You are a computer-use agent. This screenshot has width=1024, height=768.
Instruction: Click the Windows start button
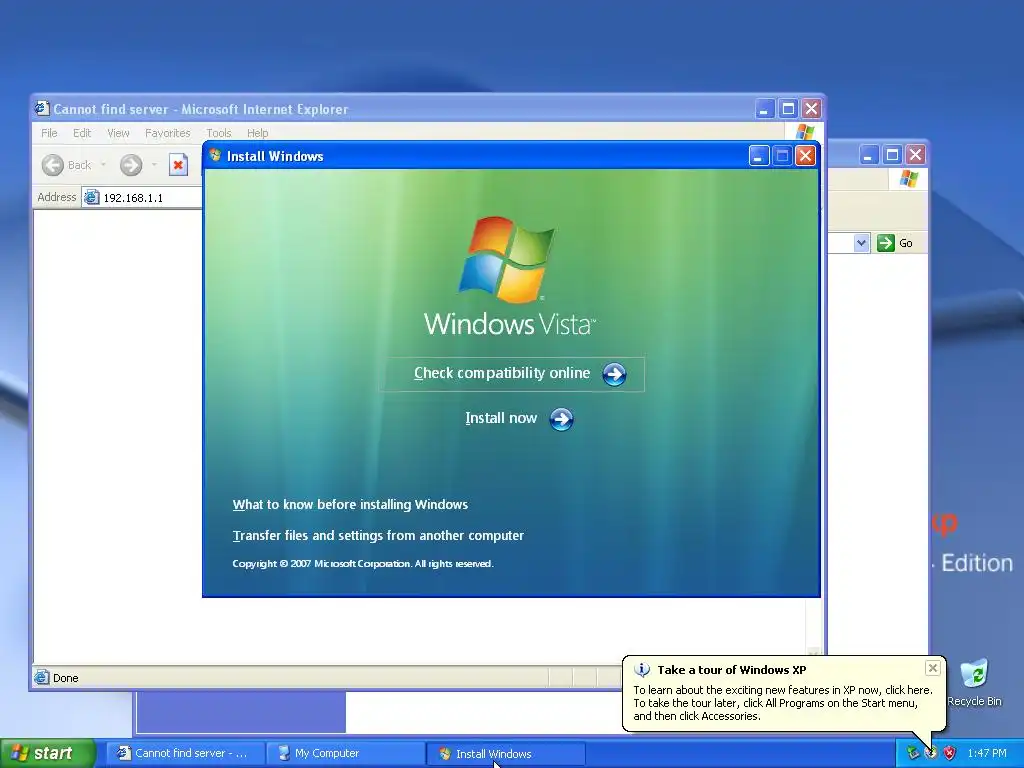[x=47, y=753]
